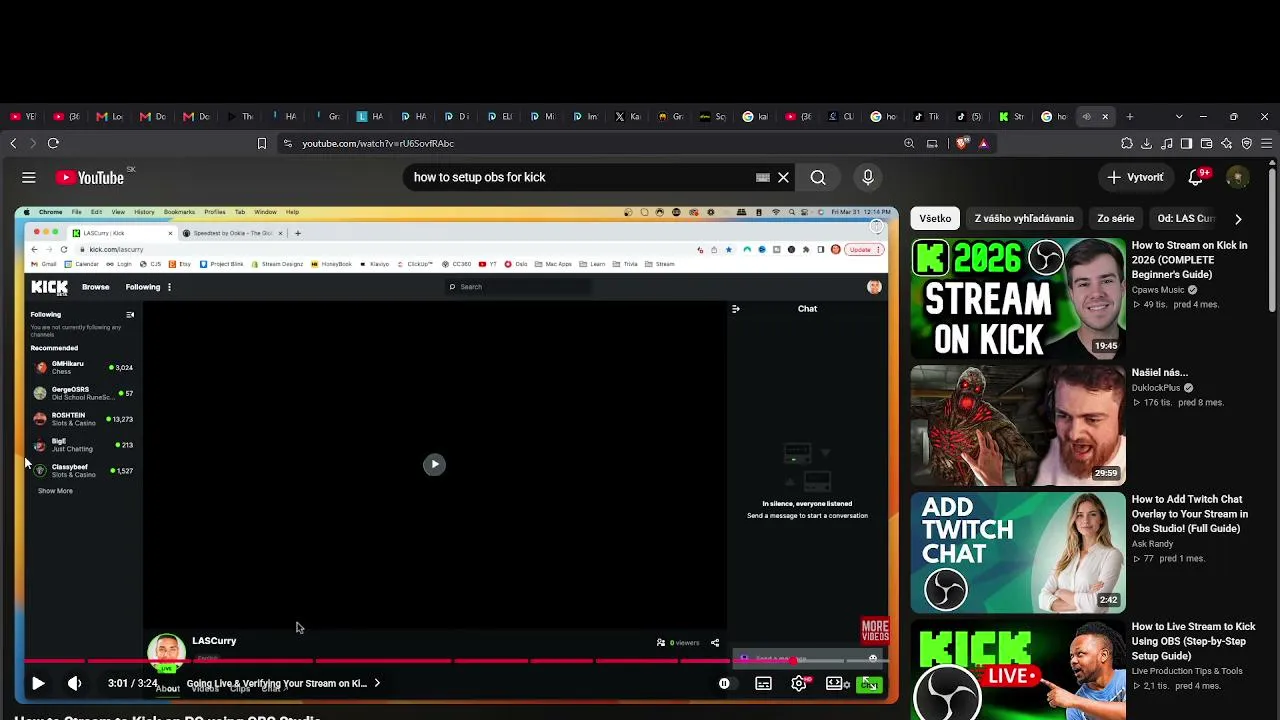The width and height of the screenshot is (1280, 720).
Task: Click the center play button in video
Action: (x=434, y=464)
